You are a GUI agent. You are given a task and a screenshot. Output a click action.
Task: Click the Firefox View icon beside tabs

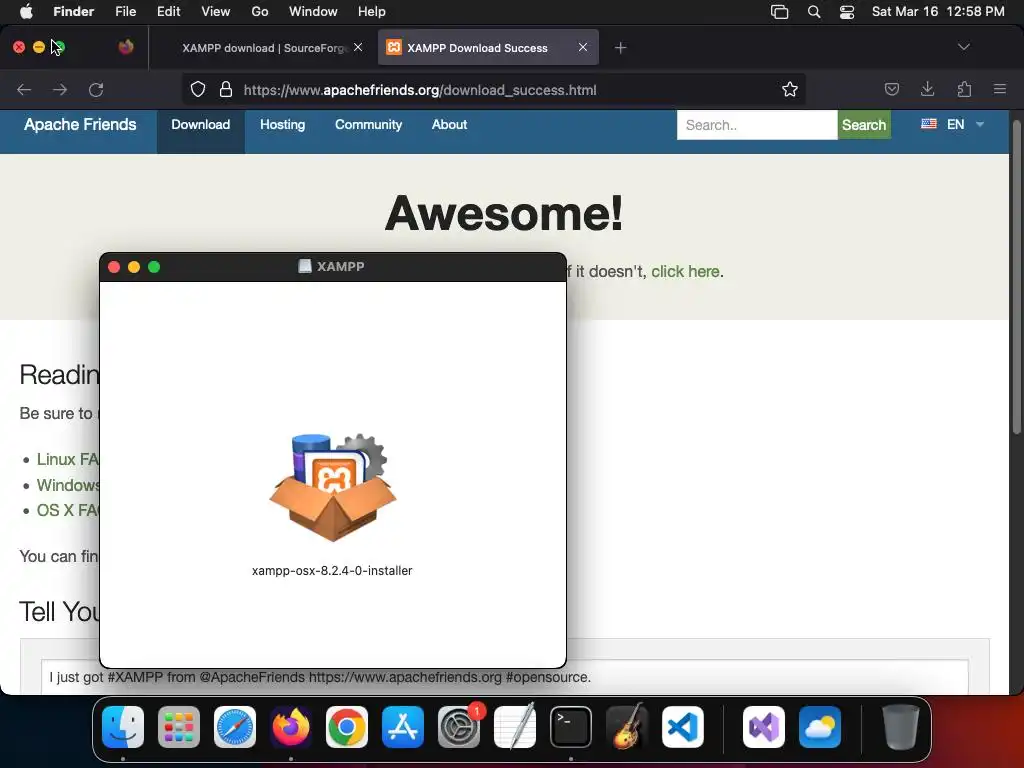pyautogui.click(x=126, y=47)
